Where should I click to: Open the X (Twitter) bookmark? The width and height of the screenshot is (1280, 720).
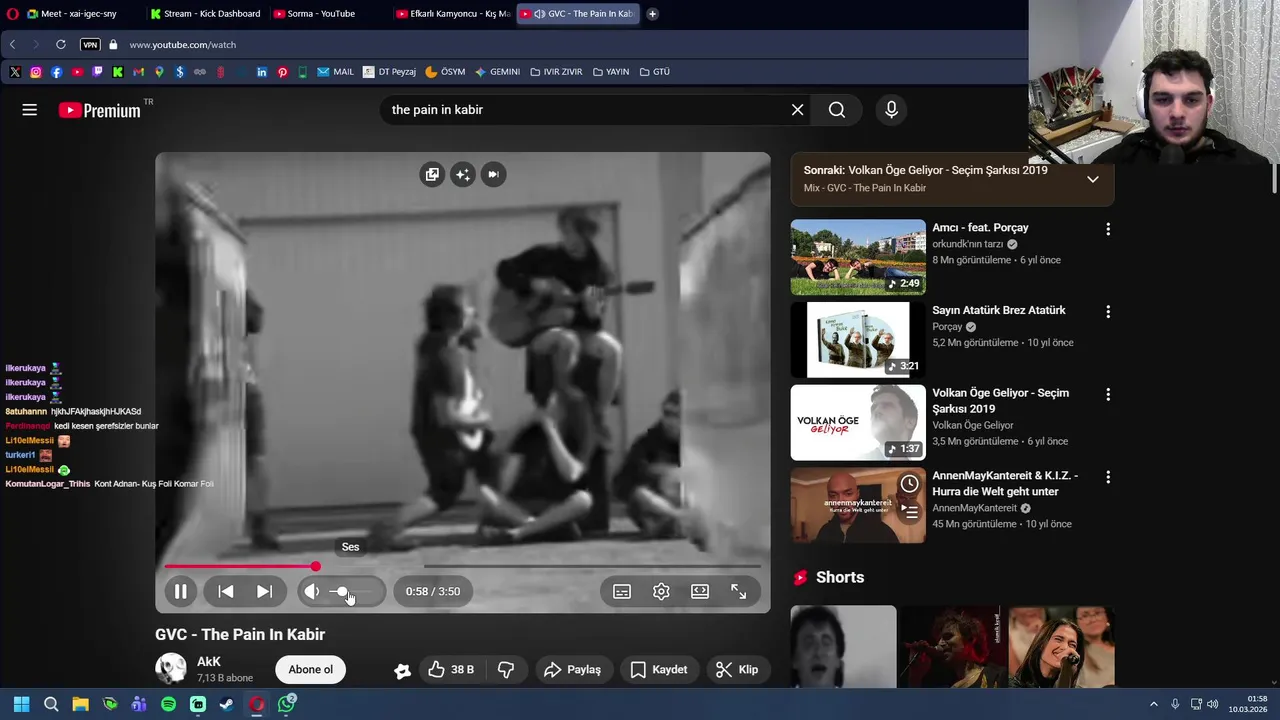pyautogui.click(x=15, y=72)
